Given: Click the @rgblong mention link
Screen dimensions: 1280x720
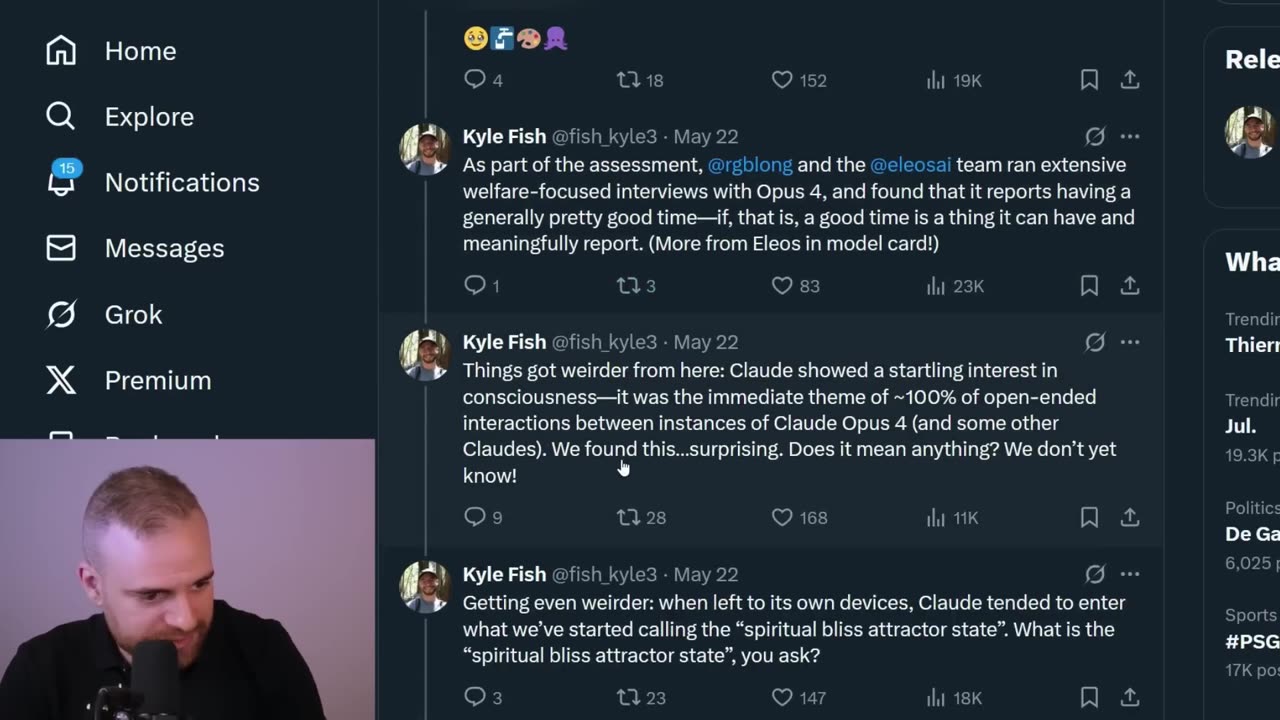Looking at the screenshot, I should [750, 165].
